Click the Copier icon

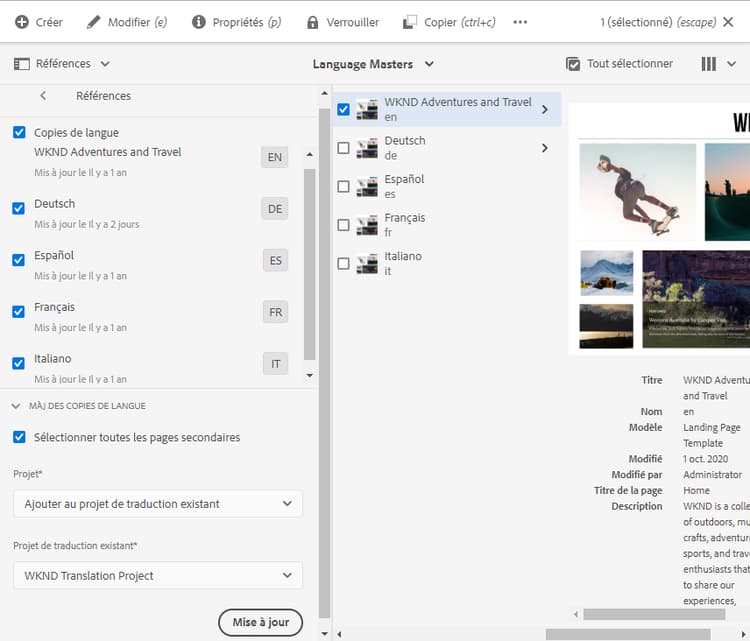pyautogui.click(x=409, y=22)
